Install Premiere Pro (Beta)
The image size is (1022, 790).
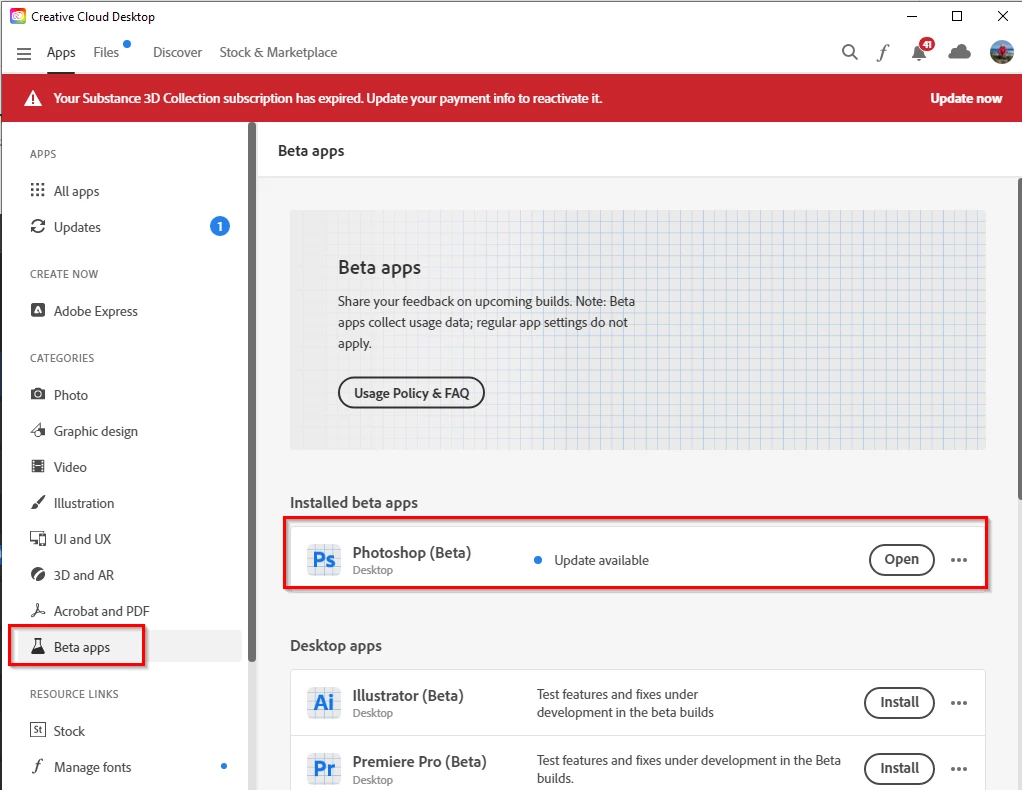click(x=899, y=768)
